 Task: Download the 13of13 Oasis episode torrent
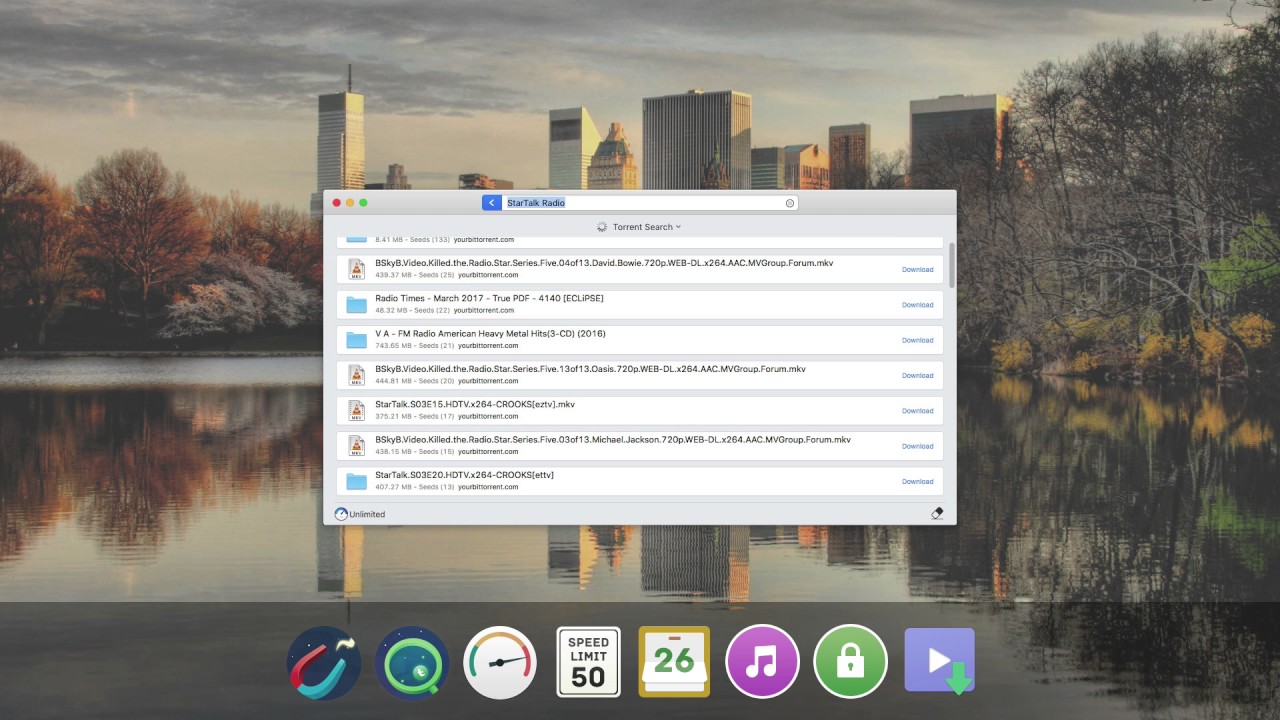917,376
